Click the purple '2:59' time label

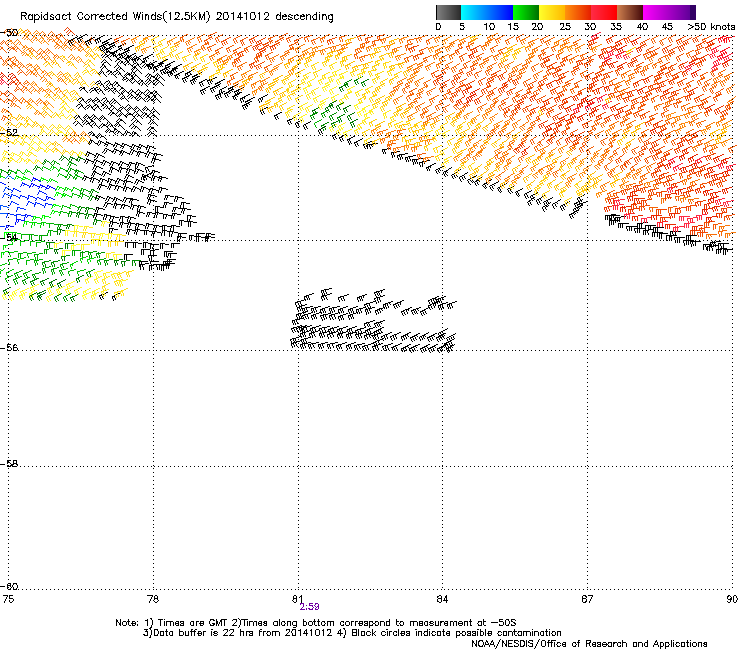coord(310,607)
